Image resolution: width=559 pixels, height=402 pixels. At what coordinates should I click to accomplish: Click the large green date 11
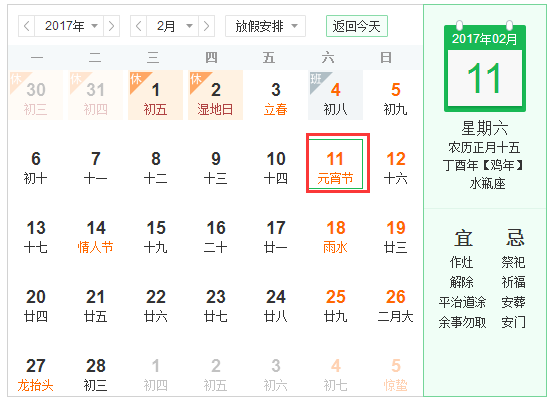484,78
